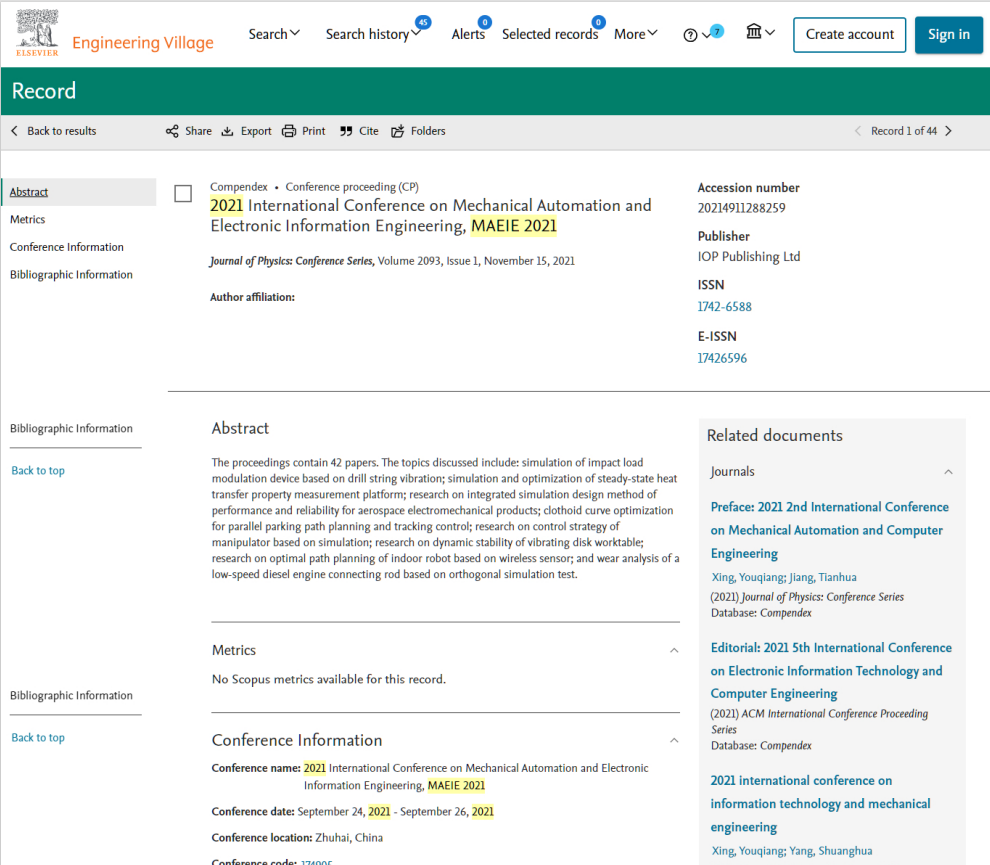Go to the next record arrow
This screenshot has width=990, height=865.
tap(948, 131)
